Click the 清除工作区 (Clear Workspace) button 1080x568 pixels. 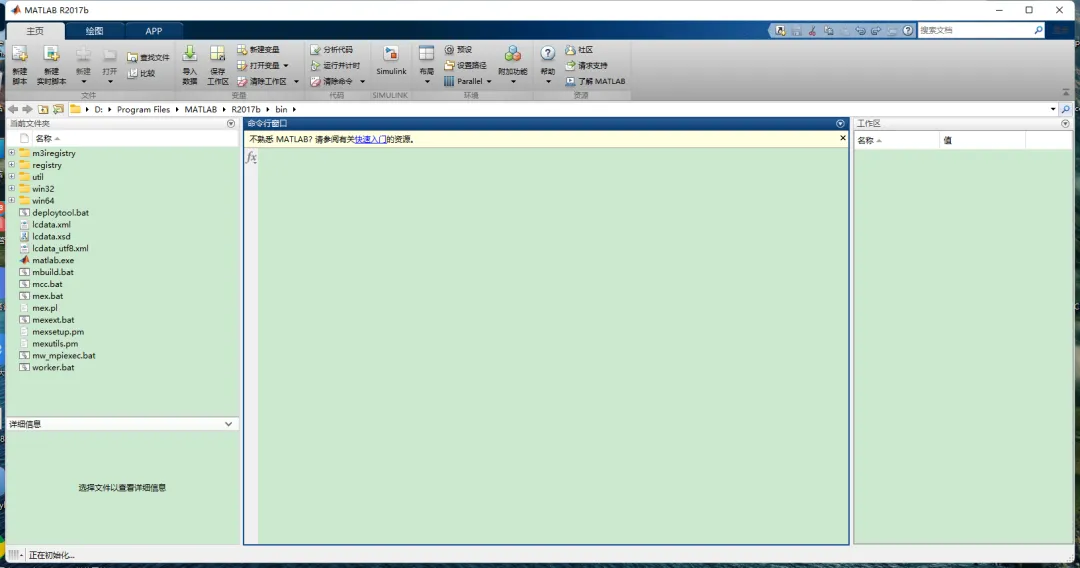(x=268, y=81)
